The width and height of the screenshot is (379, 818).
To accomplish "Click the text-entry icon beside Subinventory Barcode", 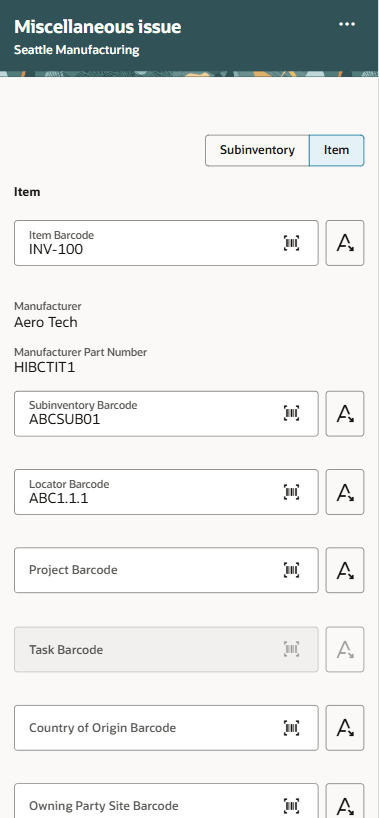I will pos(345,414).
